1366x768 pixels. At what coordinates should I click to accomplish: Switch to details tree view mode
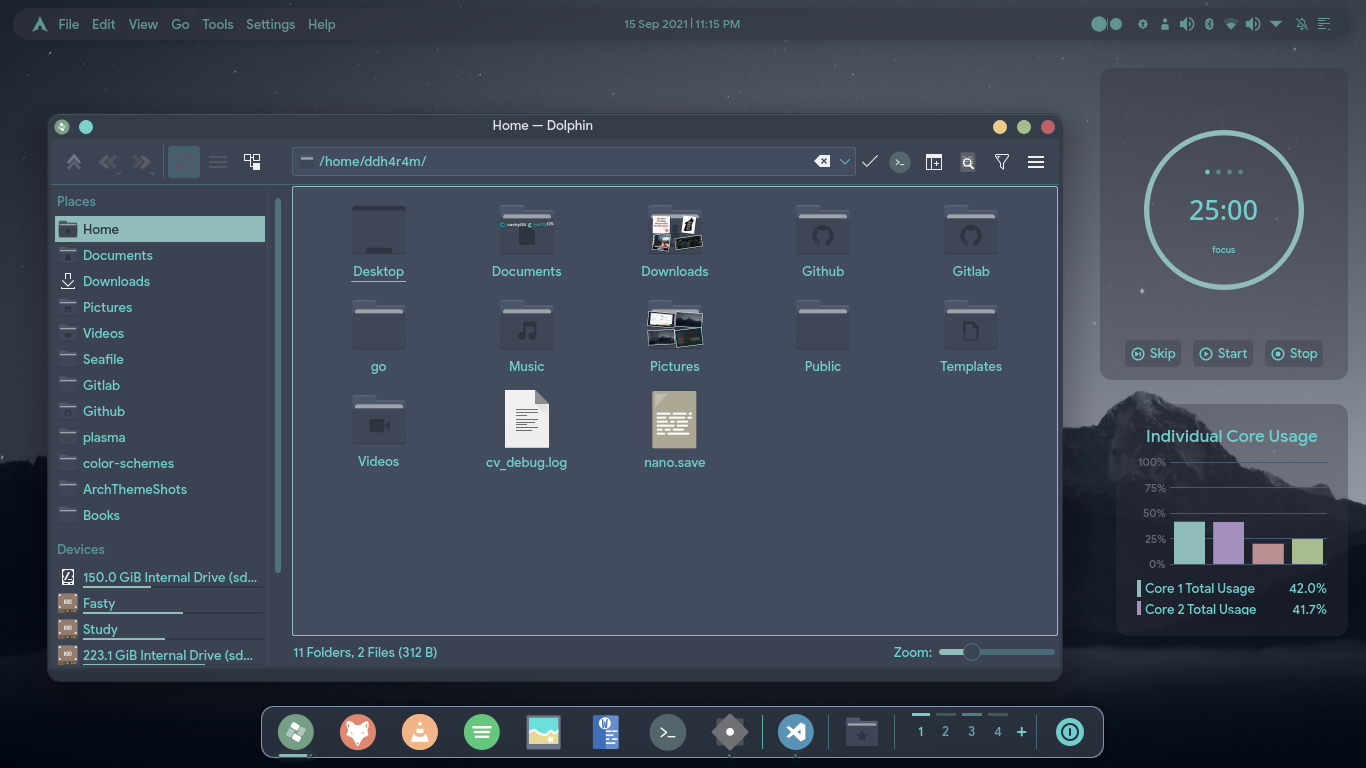coord(252,162)
